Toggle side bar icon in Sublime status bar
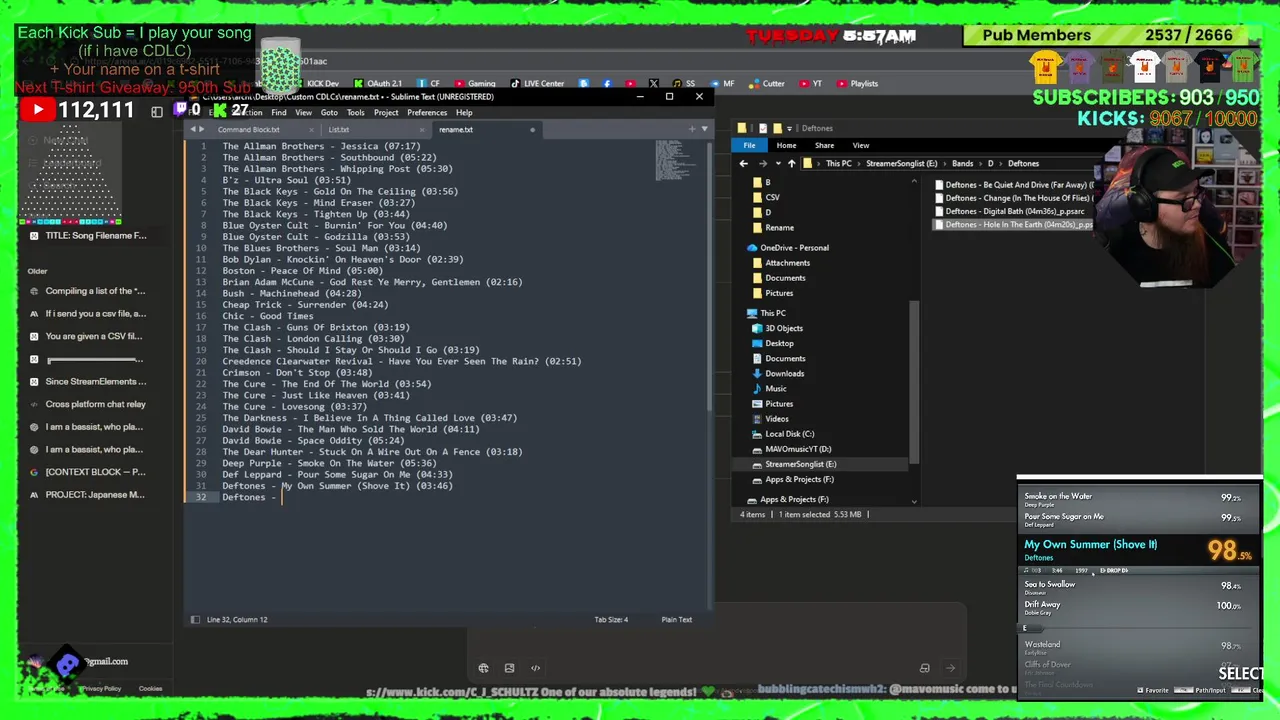 [x=195, y=620]
